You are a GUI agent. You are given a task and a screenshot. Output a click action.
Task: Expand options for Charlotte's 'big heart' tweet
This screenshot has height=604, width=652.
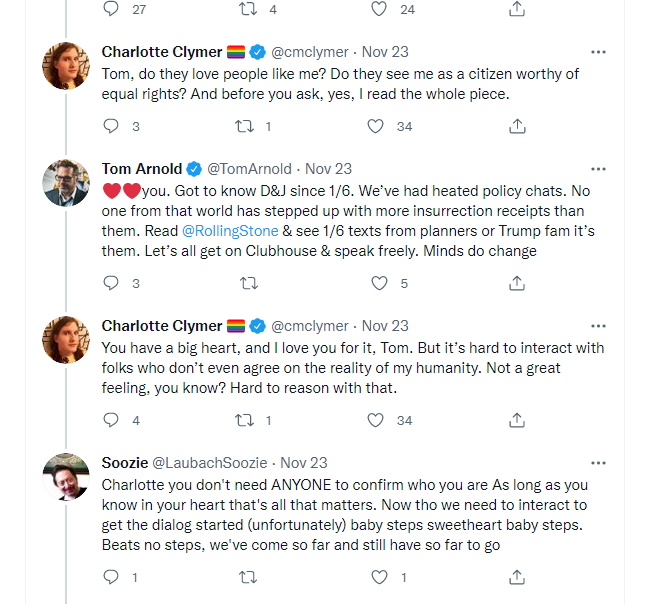tap(598, 326)
